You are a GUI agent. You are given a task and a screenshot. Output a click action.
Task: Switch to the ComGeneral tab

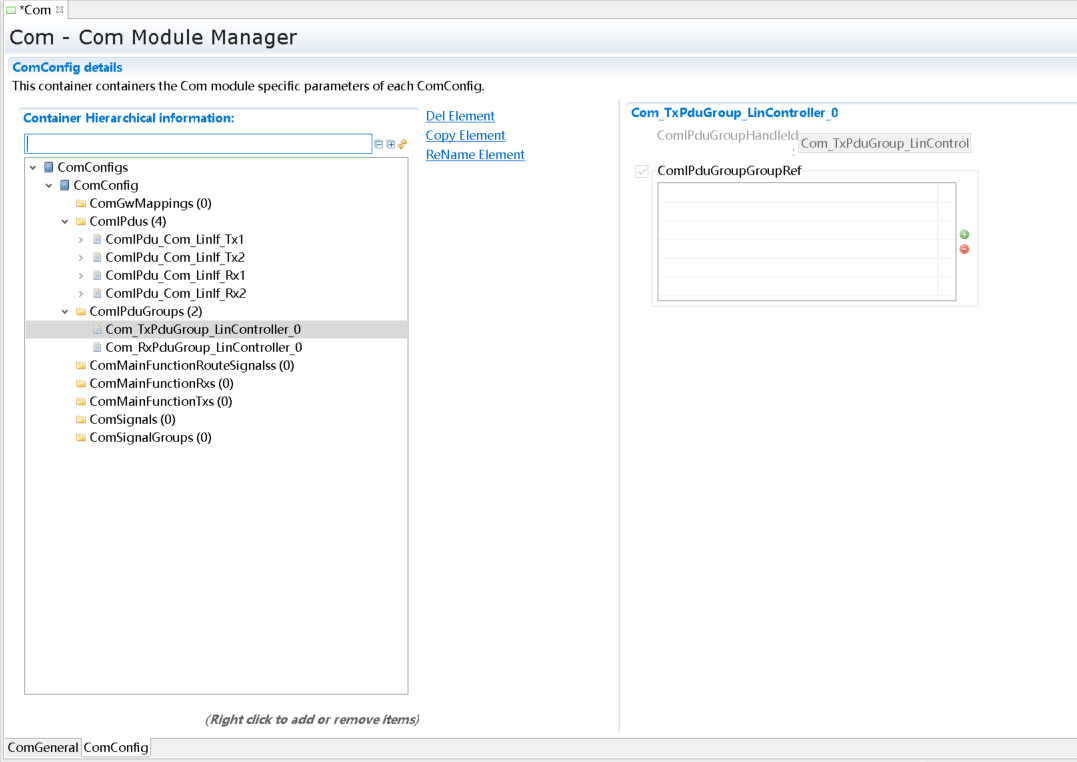pos(43,748)
